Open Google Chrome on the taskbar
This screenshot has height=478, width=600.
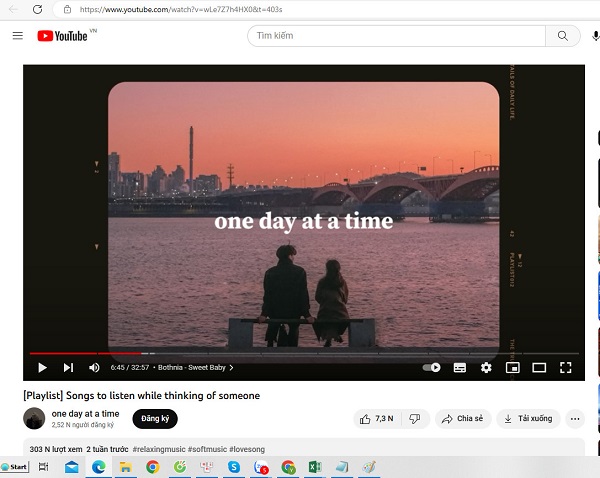pyautogui.click(x=153, y=467)
